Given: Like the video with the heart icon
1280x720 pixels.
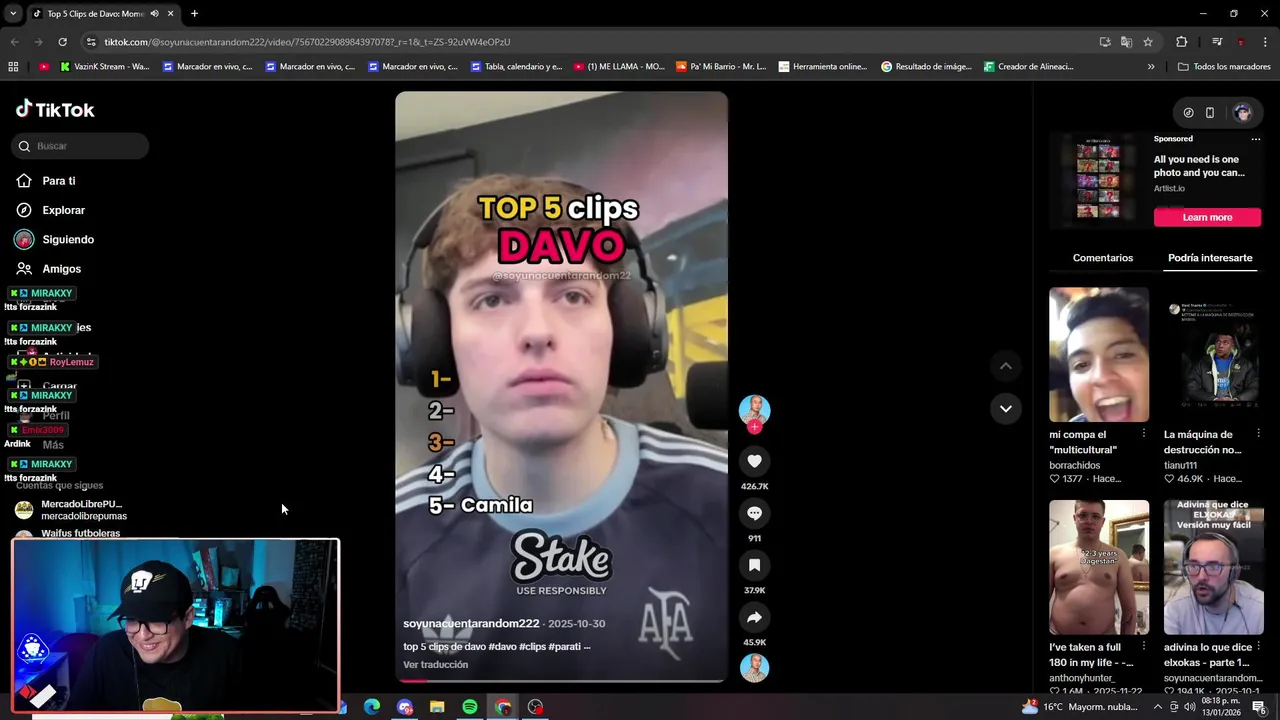Looking at the screenshot, I should coord(754,461).
